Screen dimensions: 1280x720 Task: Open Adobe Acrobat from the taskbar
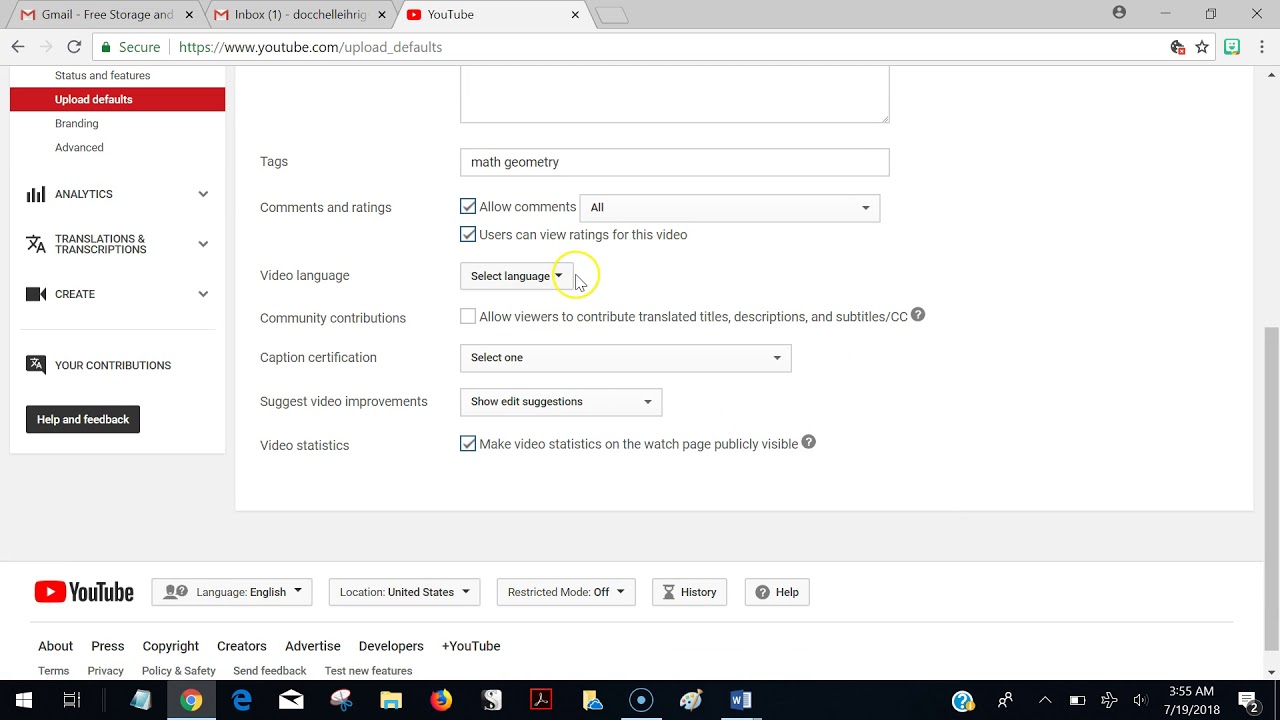pos(541,700)
